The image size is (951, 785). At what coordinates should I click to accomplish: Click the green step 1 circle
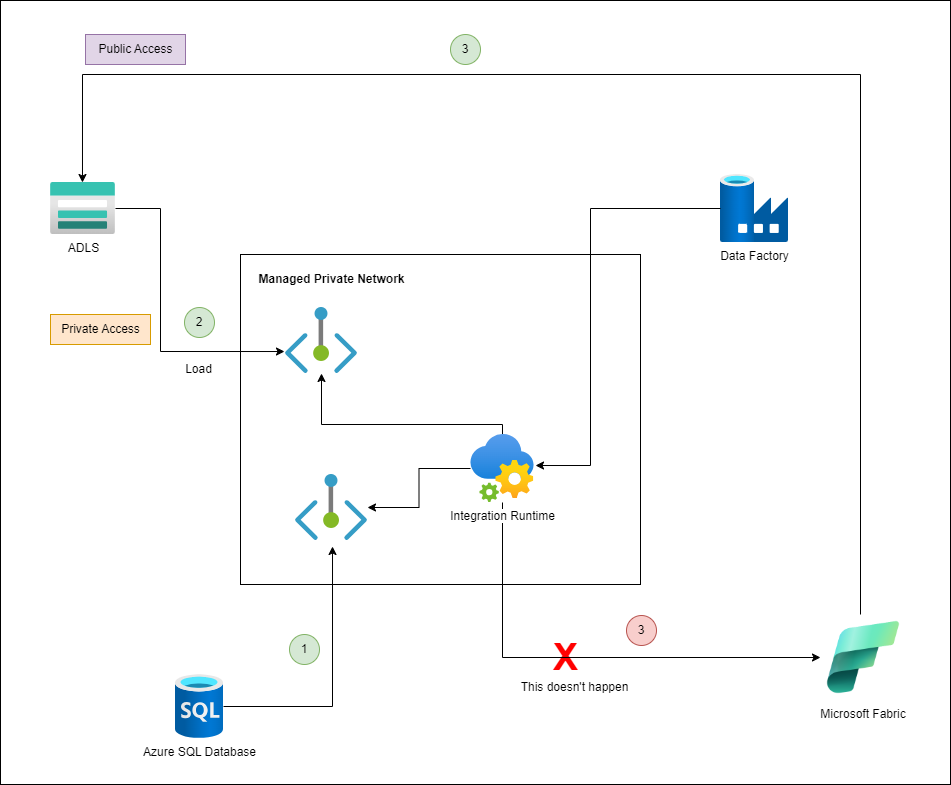tap(304, 649)
